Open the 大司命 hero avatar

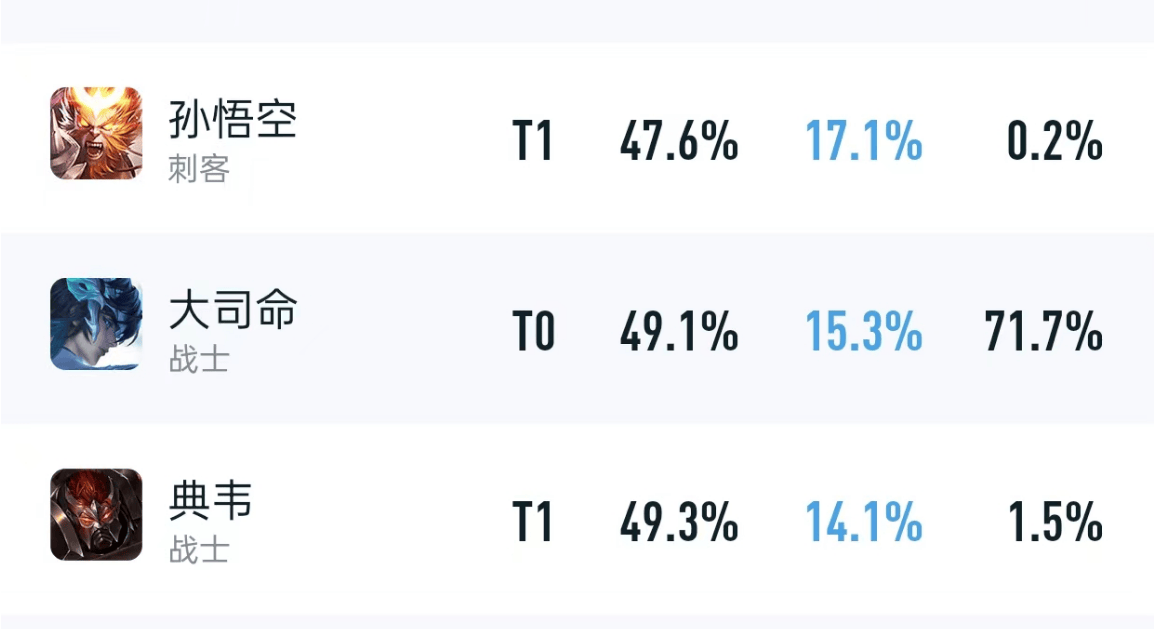click(x=96, y=324)
